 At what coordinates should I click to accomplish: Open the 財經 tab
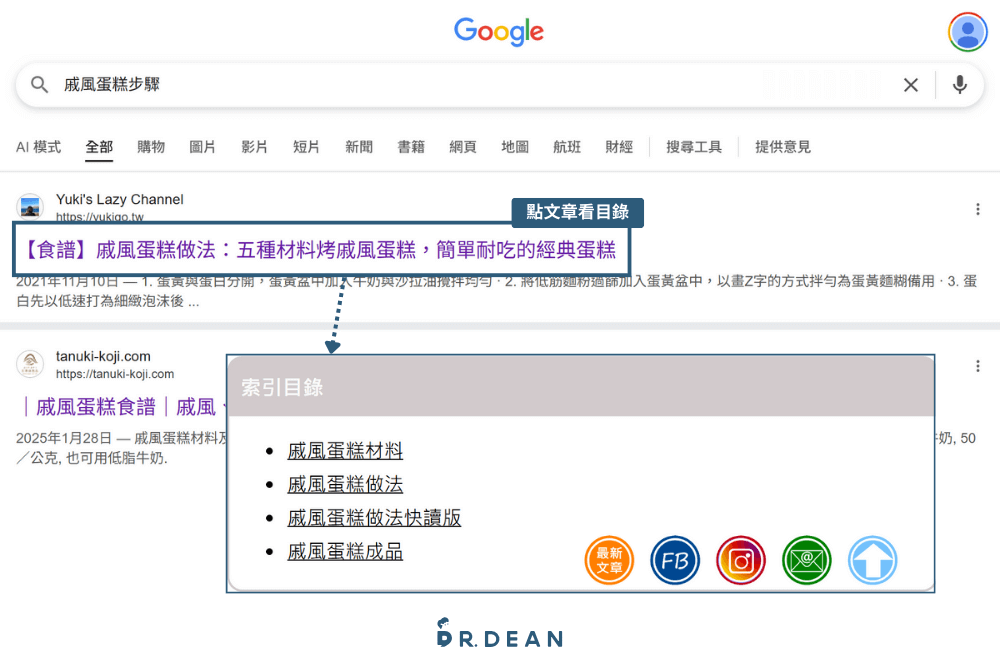click(x=619, y=147)
